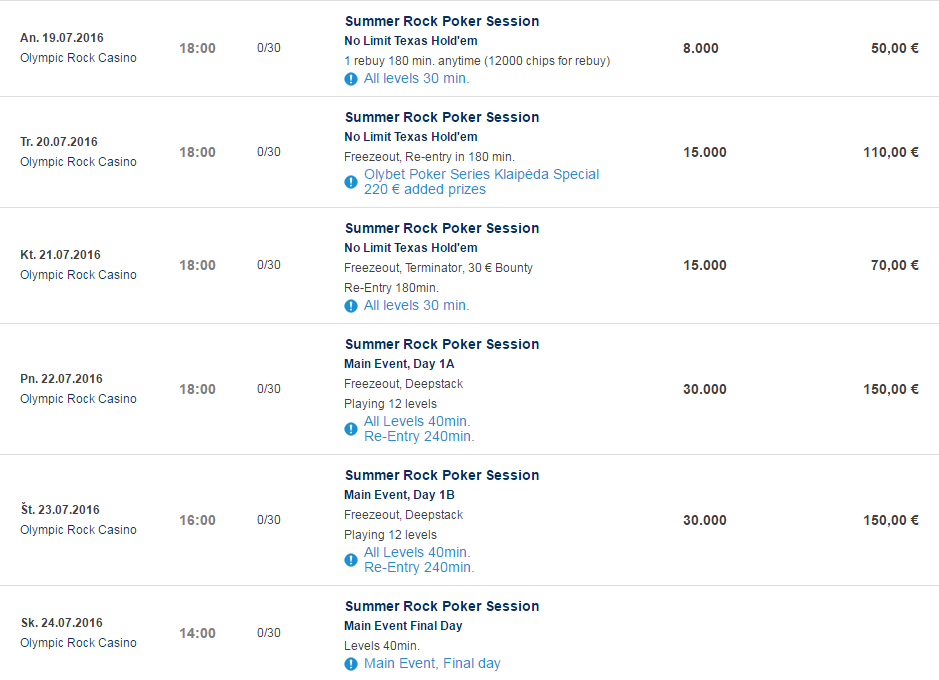Image resolution: width=939 pixels, height=680 pixels.
Task: Click 0/30 registration count for Kt. 21.07.2016
Action: pos(269,265)
